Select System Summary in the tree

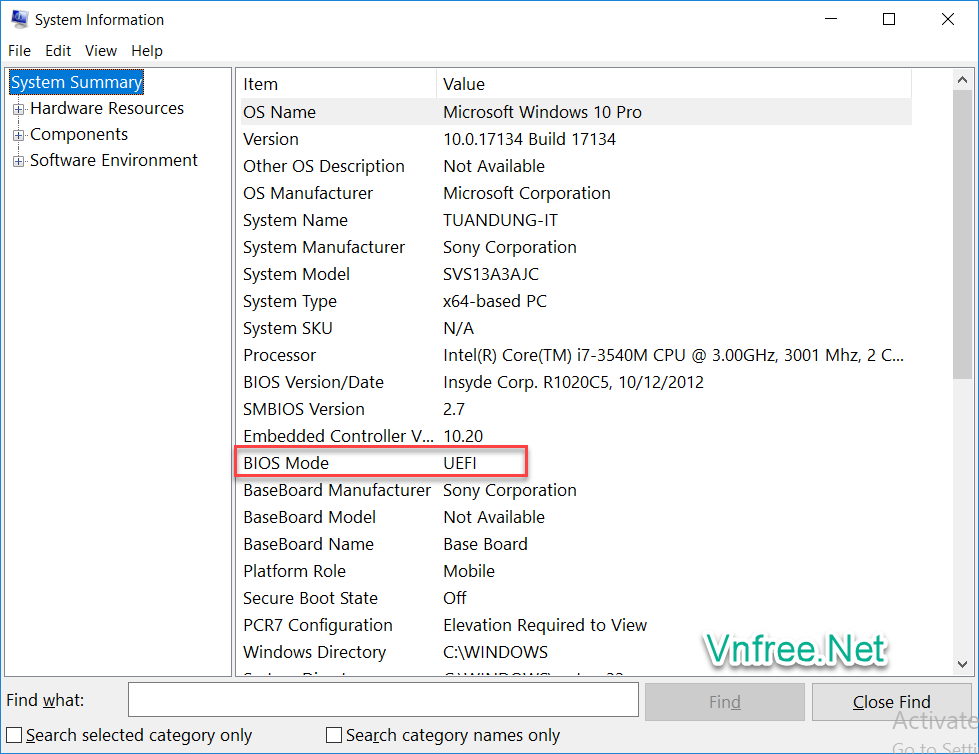click(x=77, y=82)
